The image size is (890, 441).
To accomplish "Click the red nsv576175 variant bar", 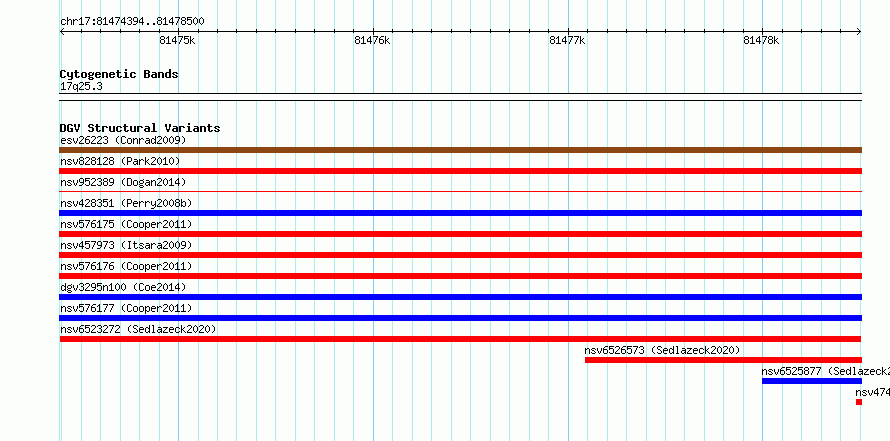I will coord(460,234).
